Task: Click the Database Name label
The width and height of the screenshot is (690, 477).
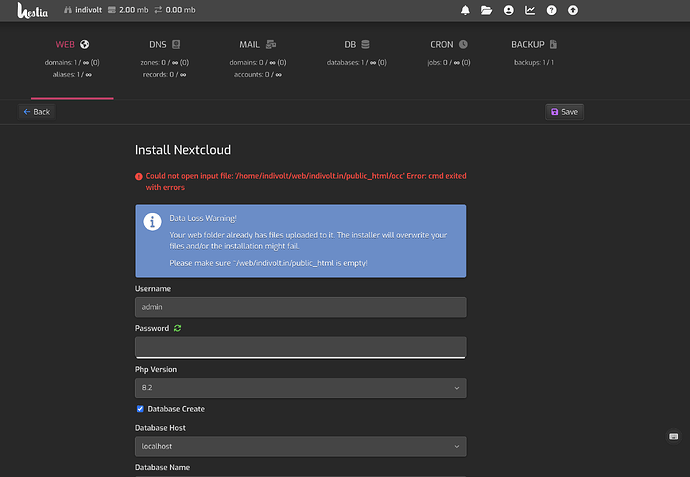Action: (x=162, y=467)
